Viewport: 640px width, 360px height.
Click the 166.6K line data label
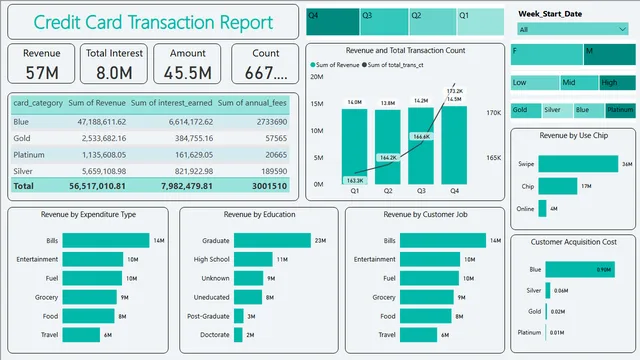[x=421, y=137]
